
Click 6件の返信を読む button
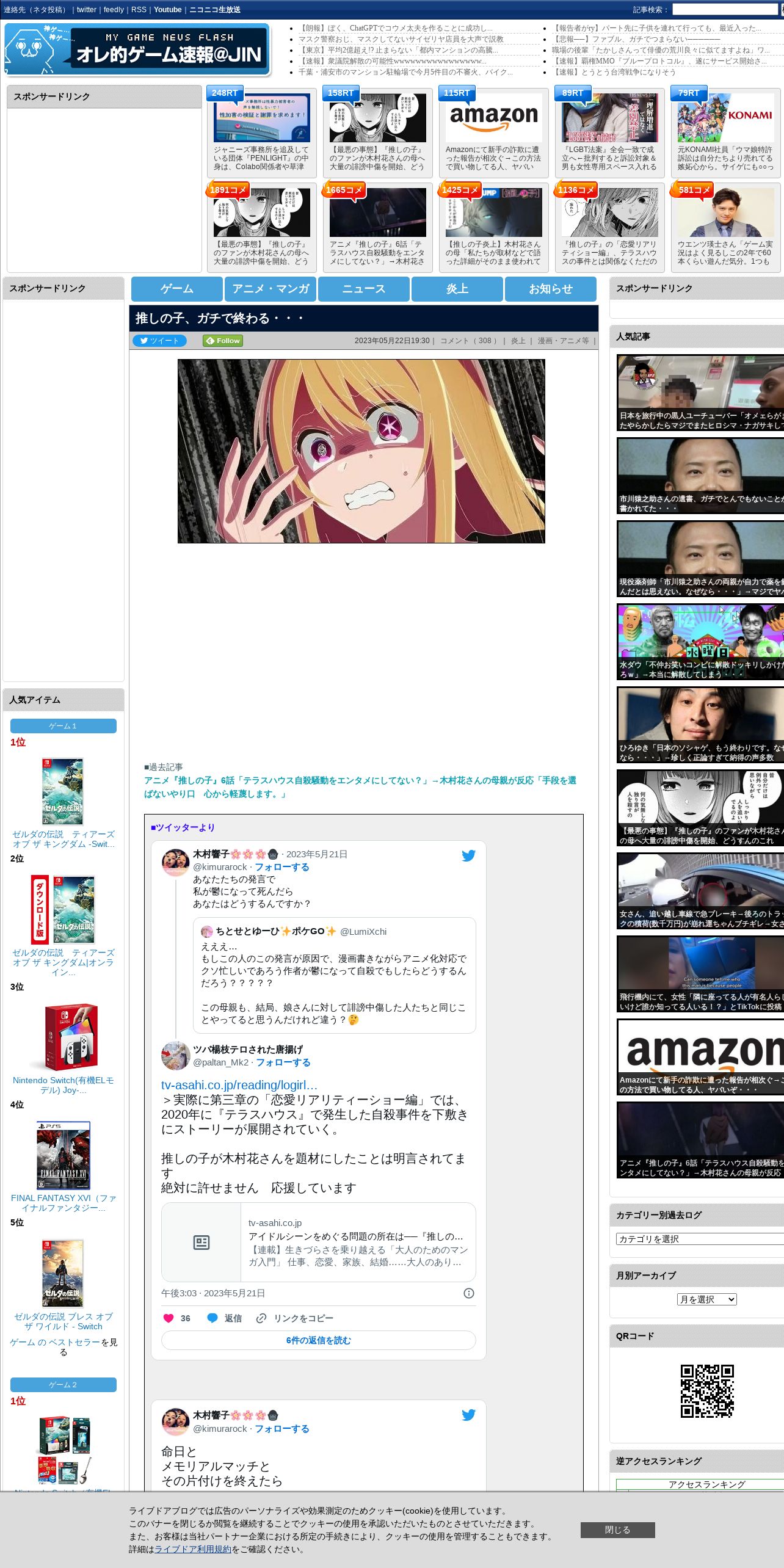(x=318, y=1340)
